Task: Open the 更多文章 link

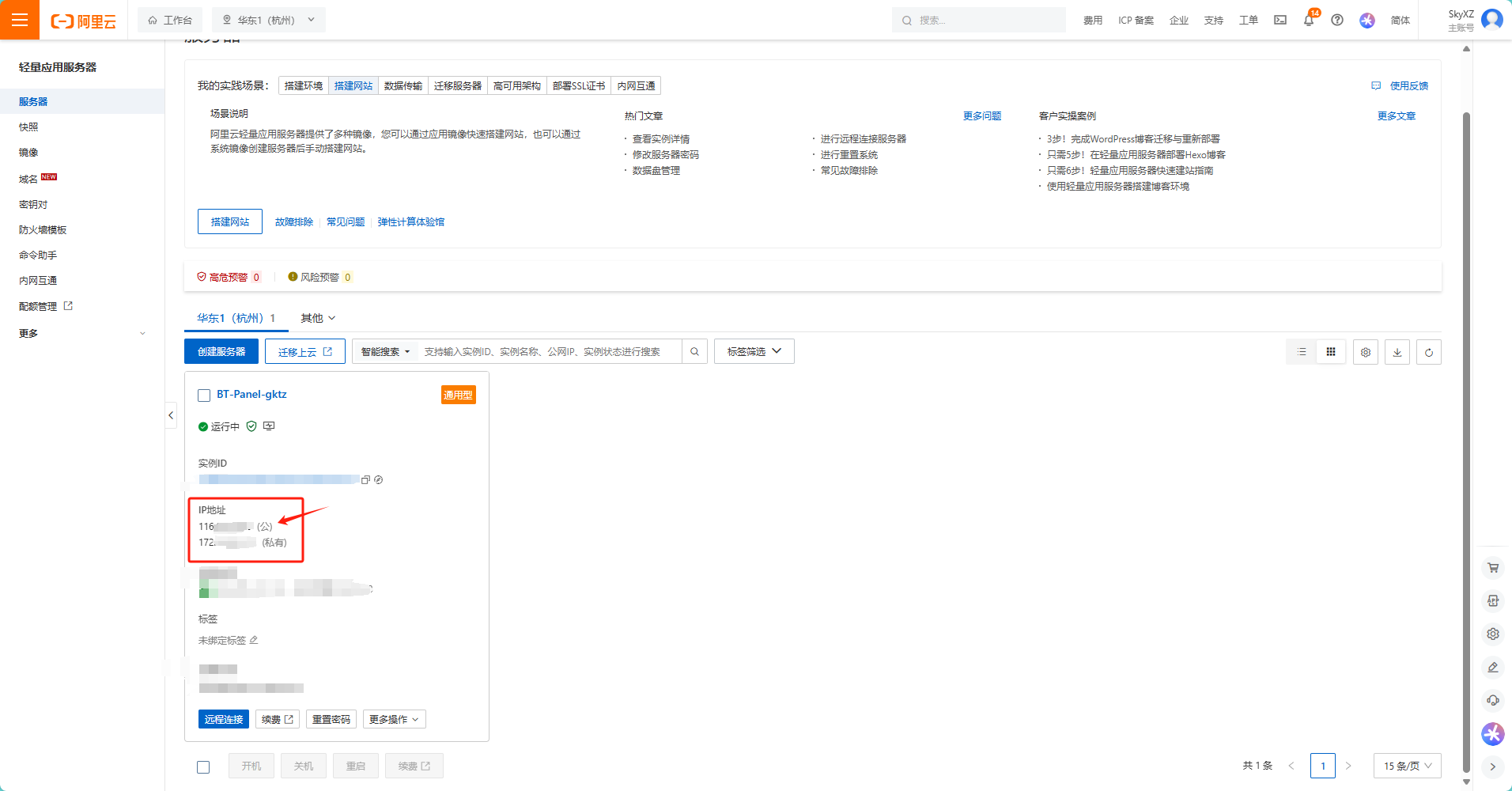Action: (x=1397, y=115)
